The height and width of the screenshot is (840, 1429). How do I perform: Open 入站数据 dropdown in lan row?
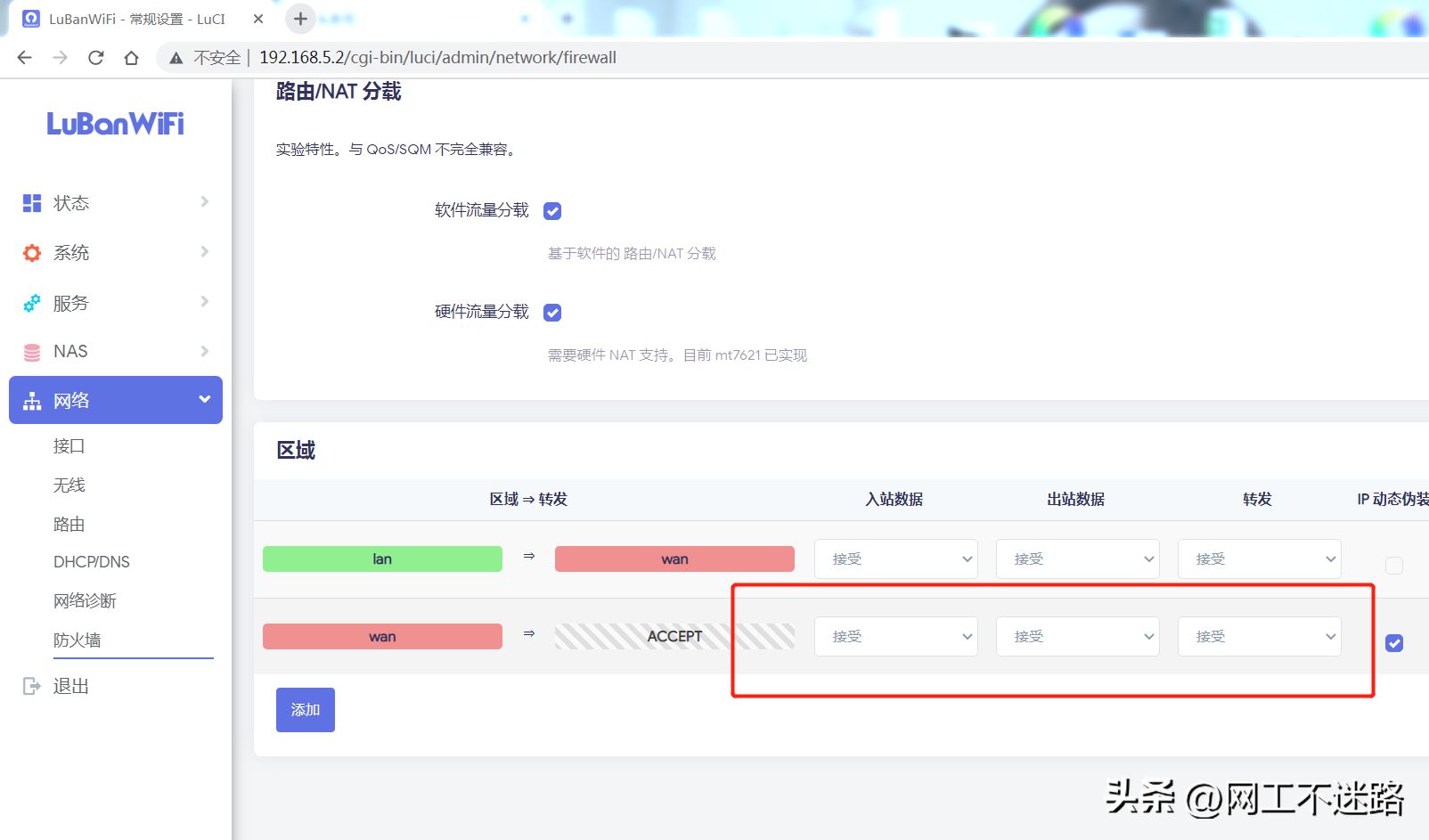click(896, 559)
